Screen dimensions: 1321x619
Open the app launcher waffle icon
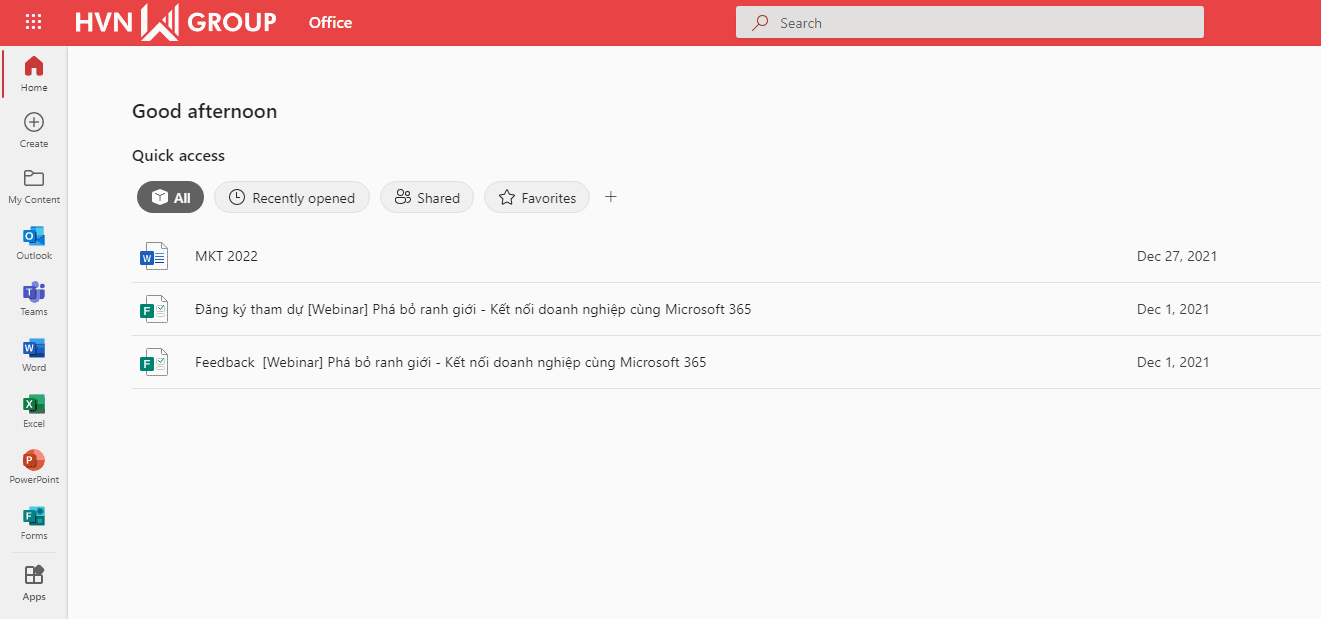[x=33, y=22]
